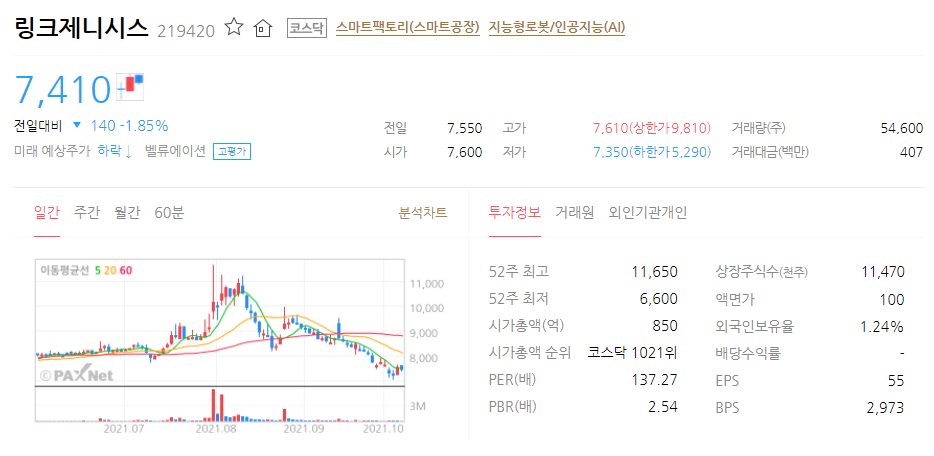This screenshot has height=456, width=934.
Task: Click the 코스닥 market badge
Action: pos(307,27)
